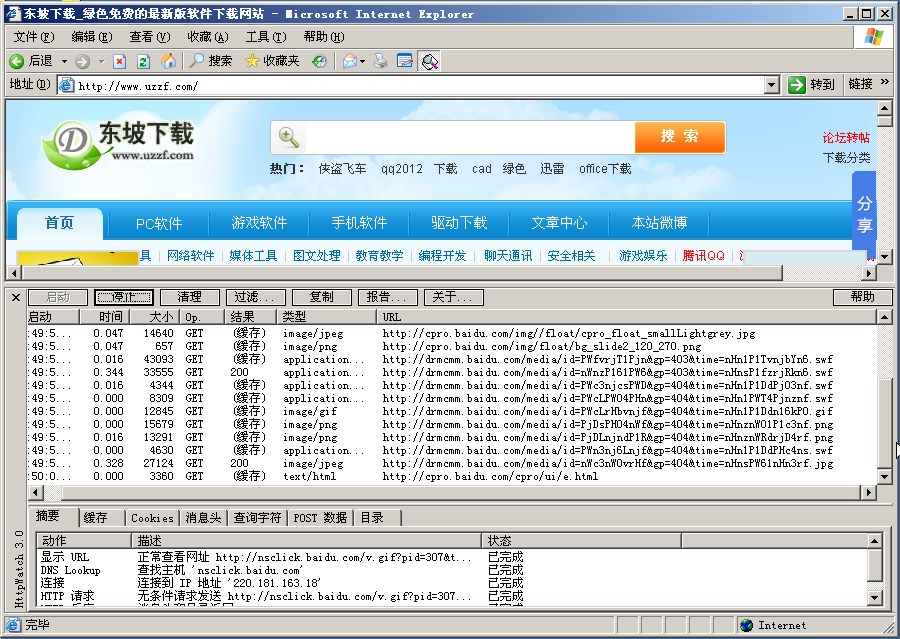
Task: Click the magnifier icon in site search box
Action: pos(289,138)
